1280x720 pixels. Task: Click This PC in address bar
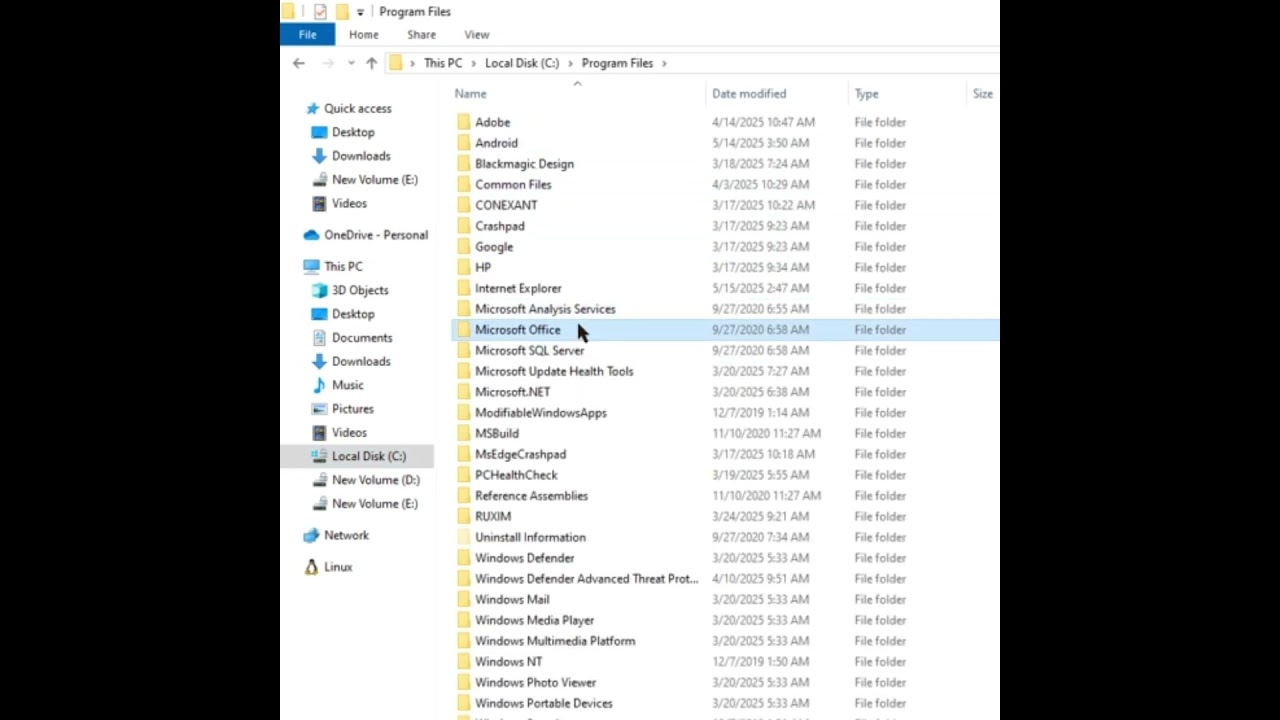coord(443,63)
